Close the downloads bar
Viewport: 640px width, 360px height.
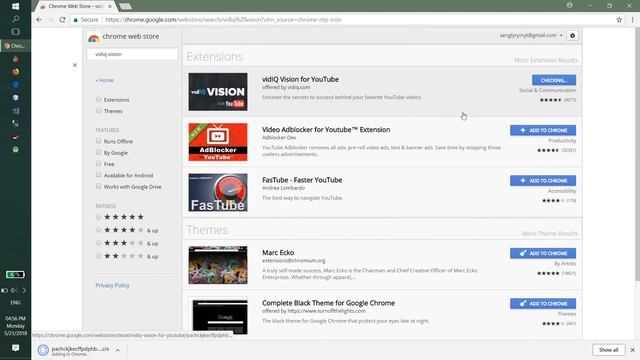click(632, 350)
